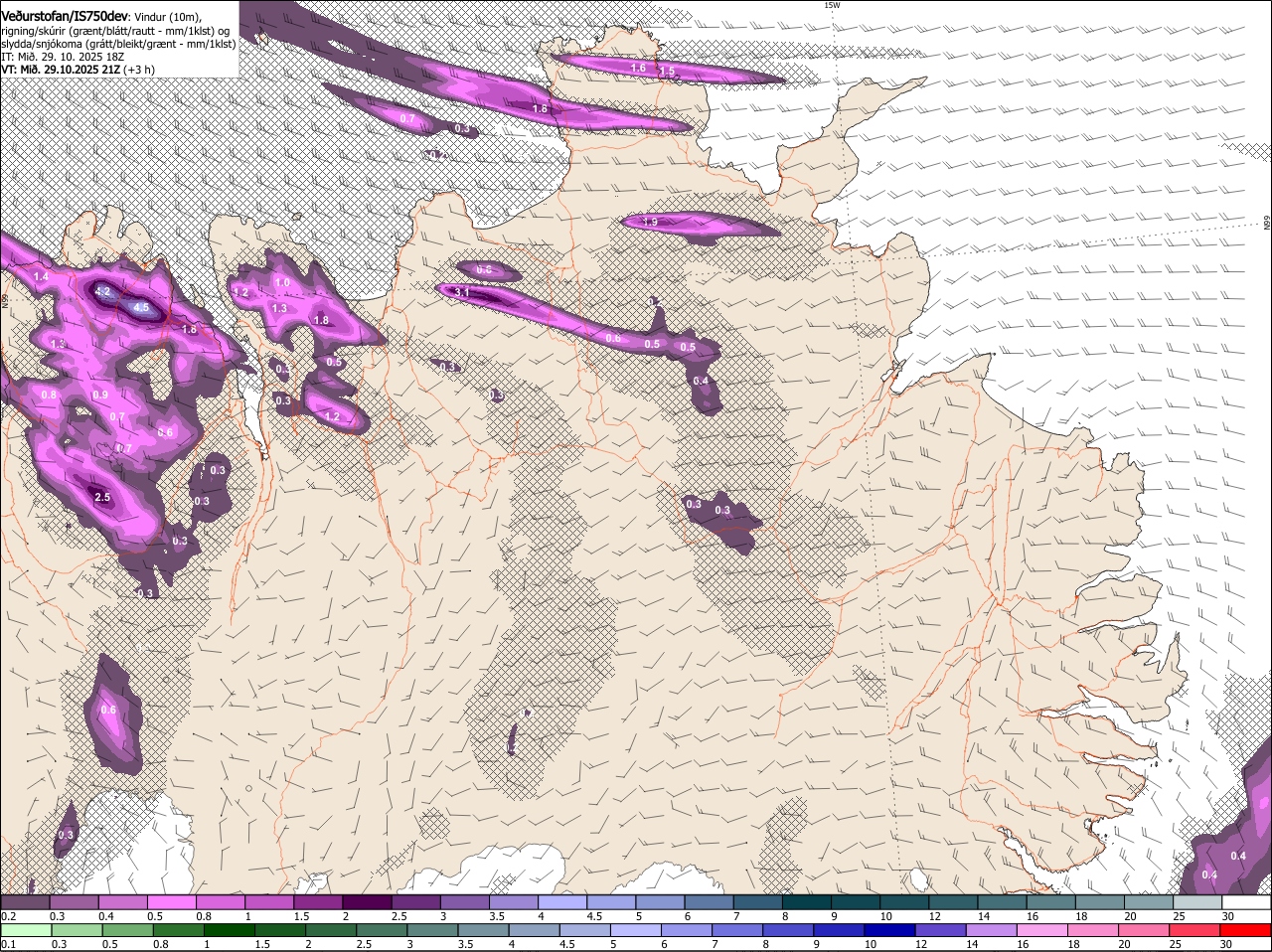Click the 1.0 precipitation value on the map
This screenshot has width=1272, height=952.
click(282, 283)
